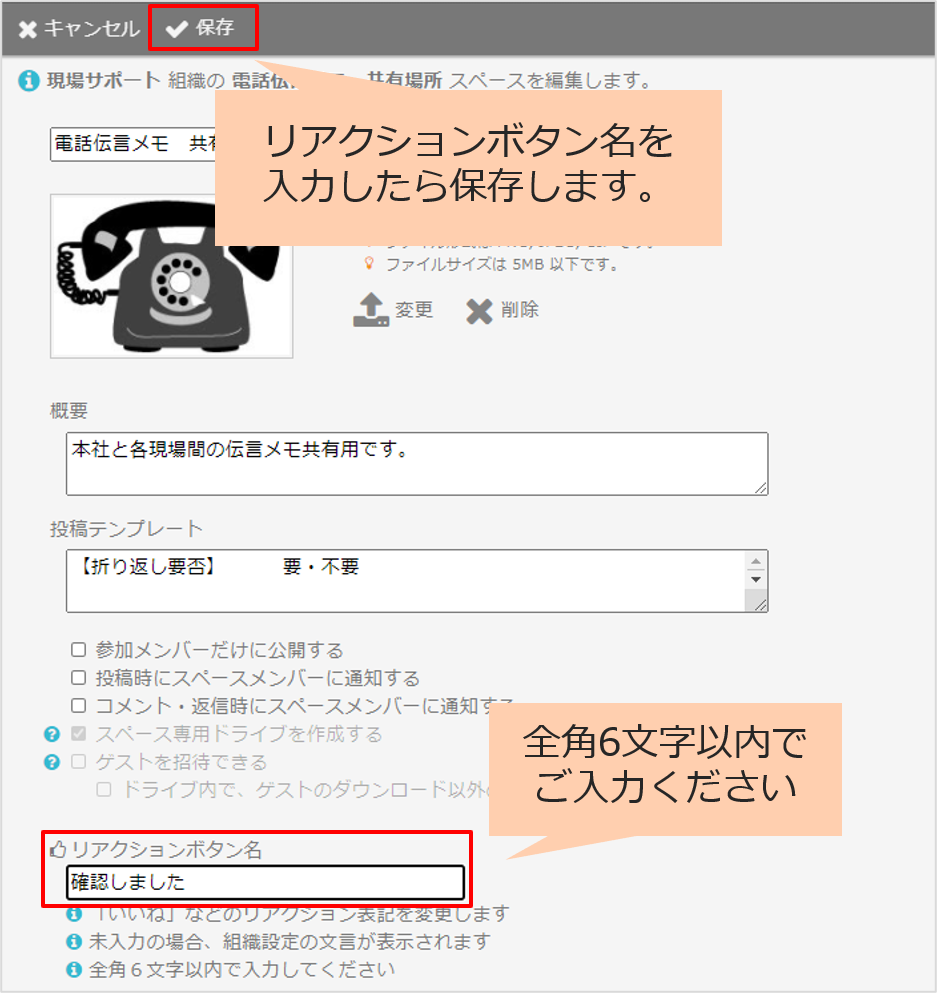Click the template scrollbar down arrow
Viewport: 937px width, 993px height.
point(756,579)
